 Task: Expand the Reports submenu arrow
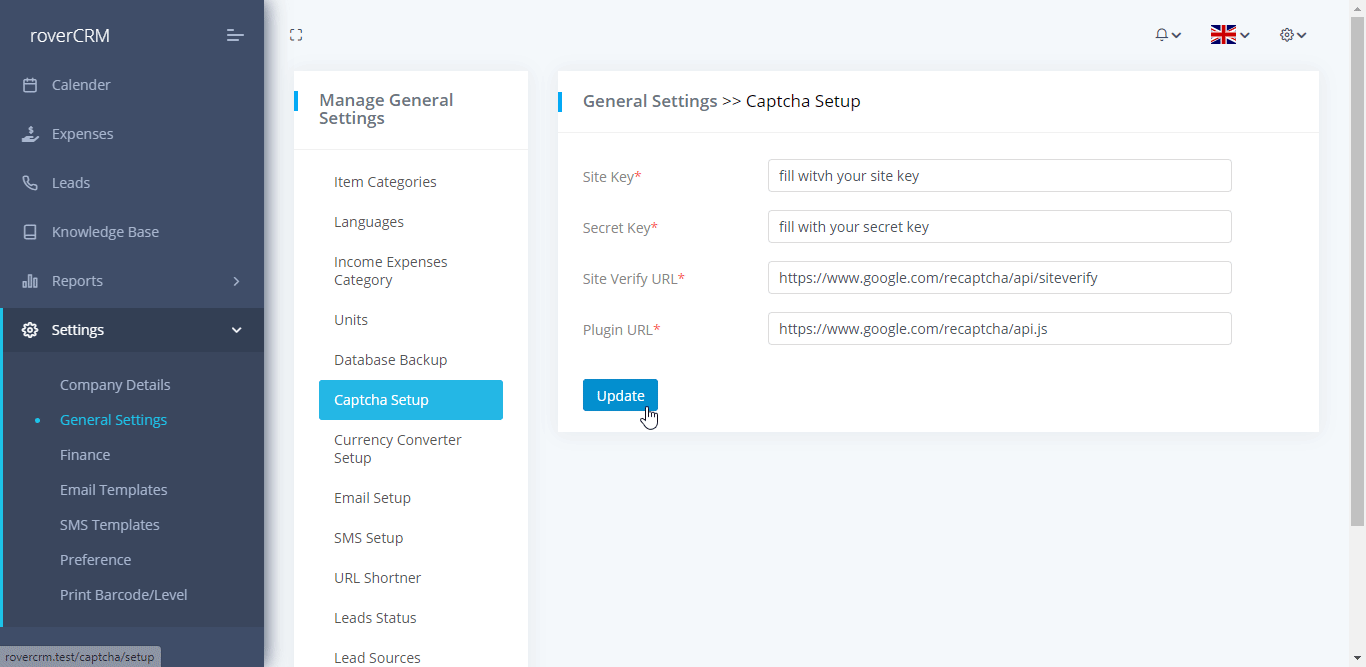237,281
